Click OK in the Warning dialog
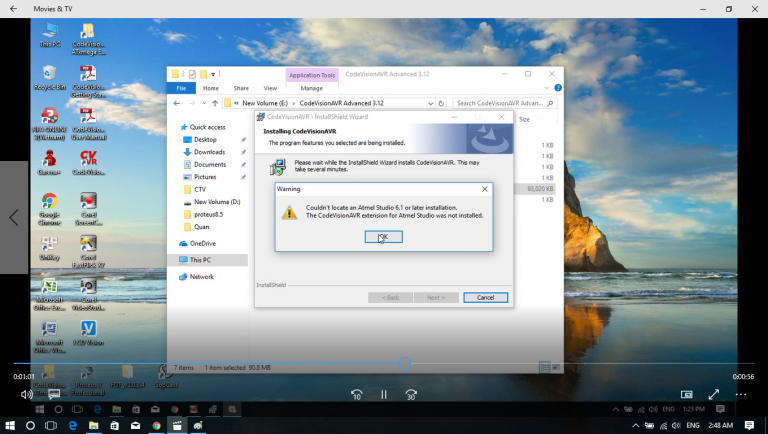 click(383, 237)
